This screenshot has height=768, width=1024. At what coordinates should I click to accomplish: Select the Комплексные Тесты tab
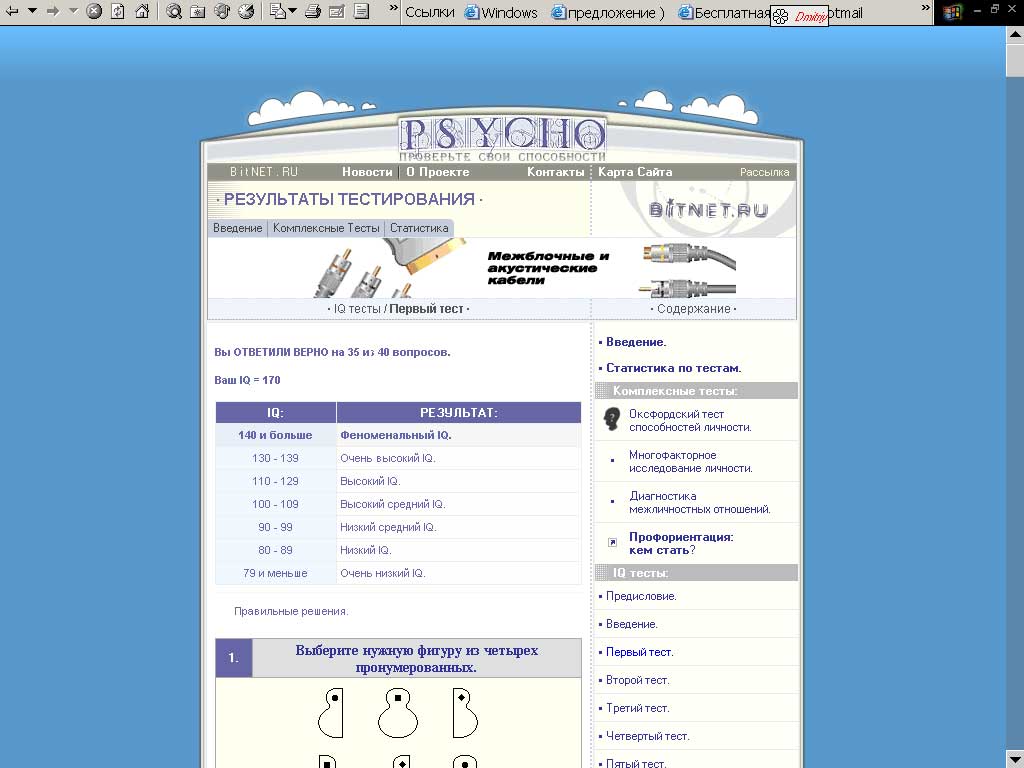tap(326, 228)
